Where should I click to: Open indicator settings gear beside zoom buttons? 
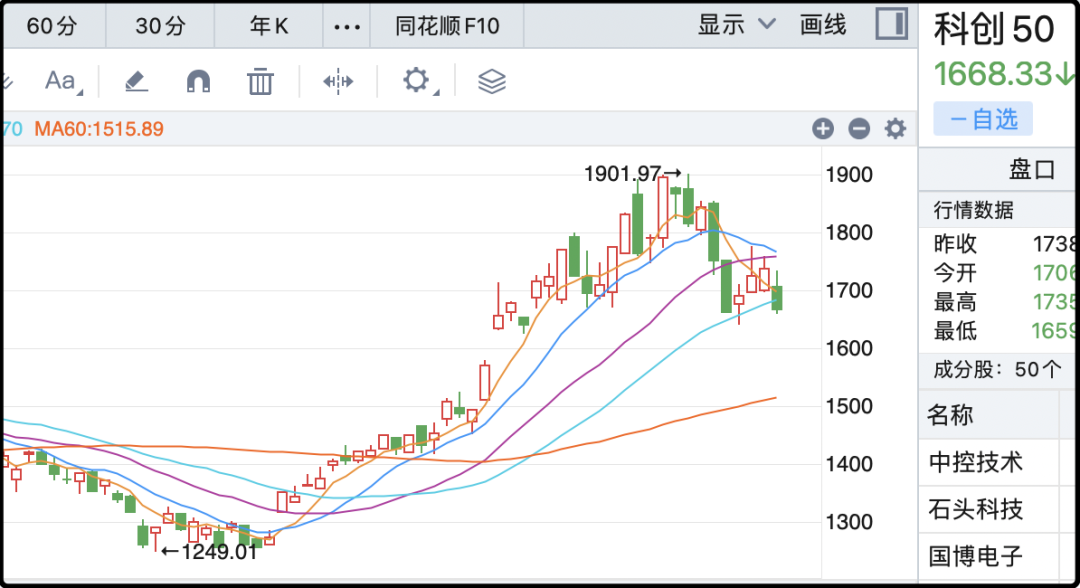tap(895, 128)
